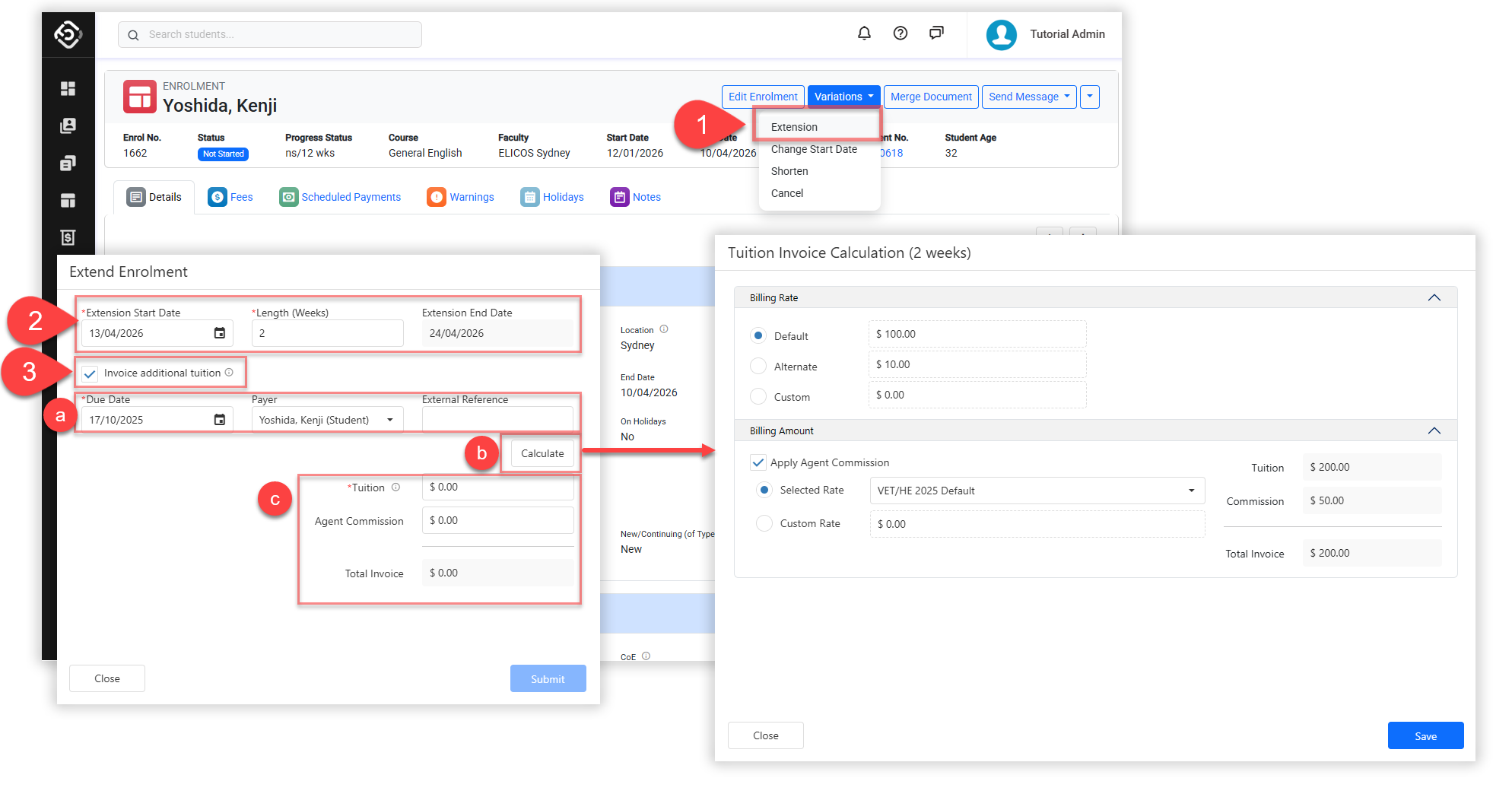Open Extension Start Date calendar picker
This screenshot has width=1512, height=794.
(220, 333)
